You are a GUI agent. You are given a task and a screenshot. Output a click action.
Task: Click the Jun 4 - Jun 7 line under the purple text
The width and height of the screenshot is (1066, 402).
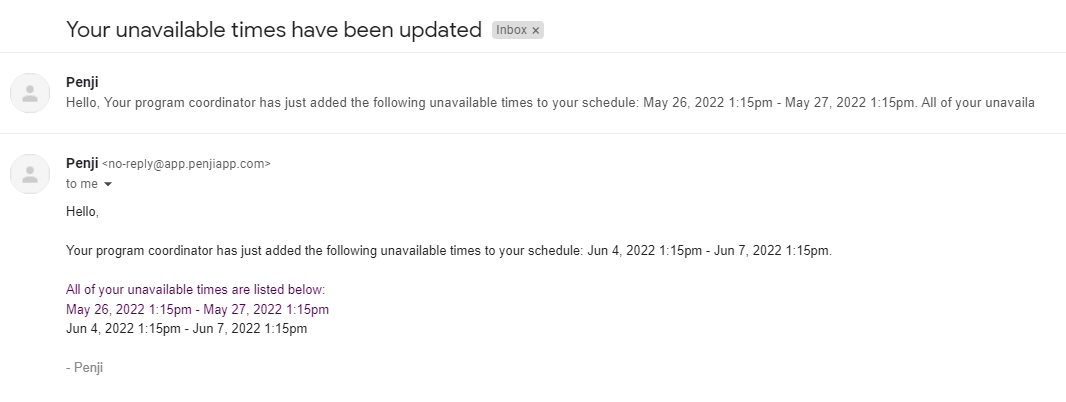tap(186, 328)
